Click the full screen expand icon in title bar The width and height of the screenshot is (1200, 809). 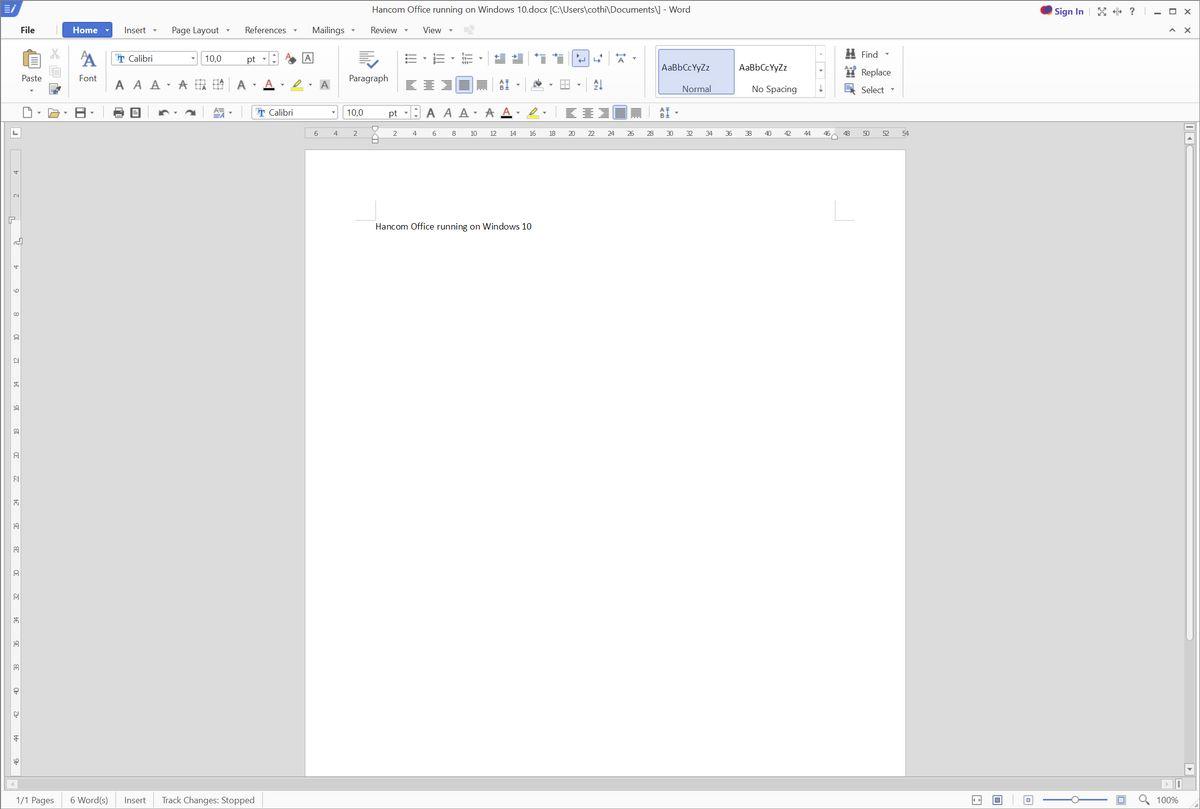click(1102, 11)
